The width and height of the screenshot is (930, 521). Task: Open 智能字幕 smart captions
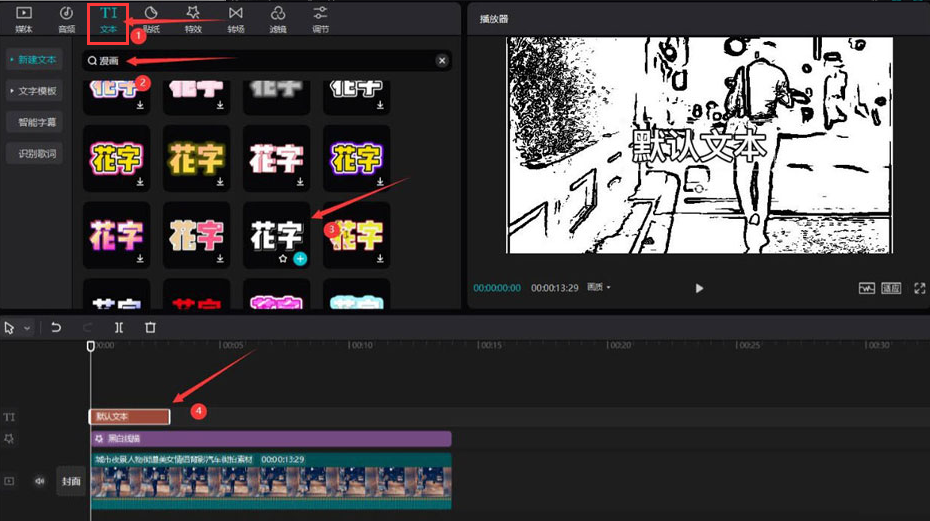click(37, 122)
